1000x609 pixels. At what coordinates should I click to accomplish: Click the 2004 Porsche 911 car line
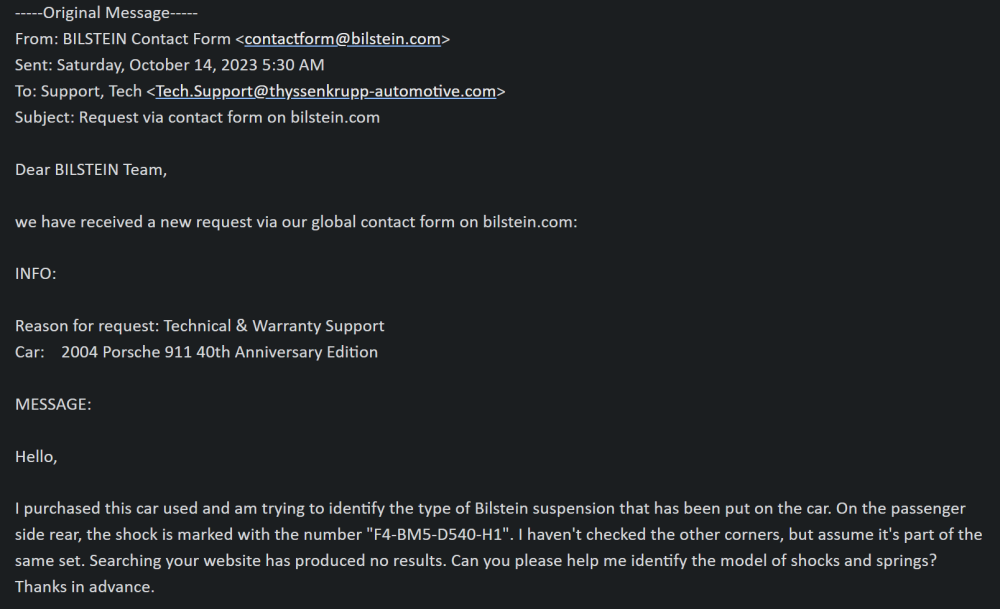(219, 352)
